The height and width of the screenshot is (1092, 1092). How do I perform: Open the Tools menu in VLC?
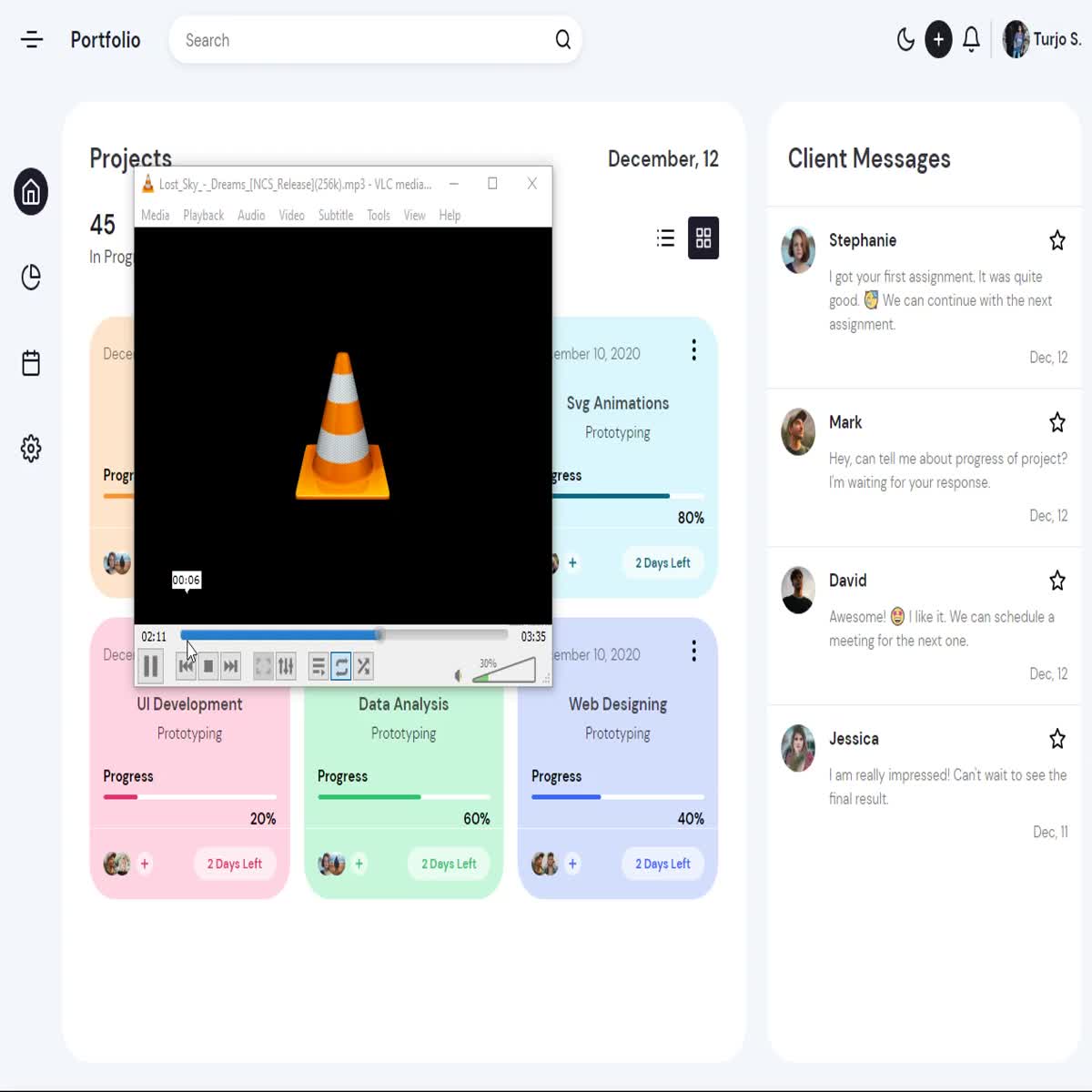[378, 215]
